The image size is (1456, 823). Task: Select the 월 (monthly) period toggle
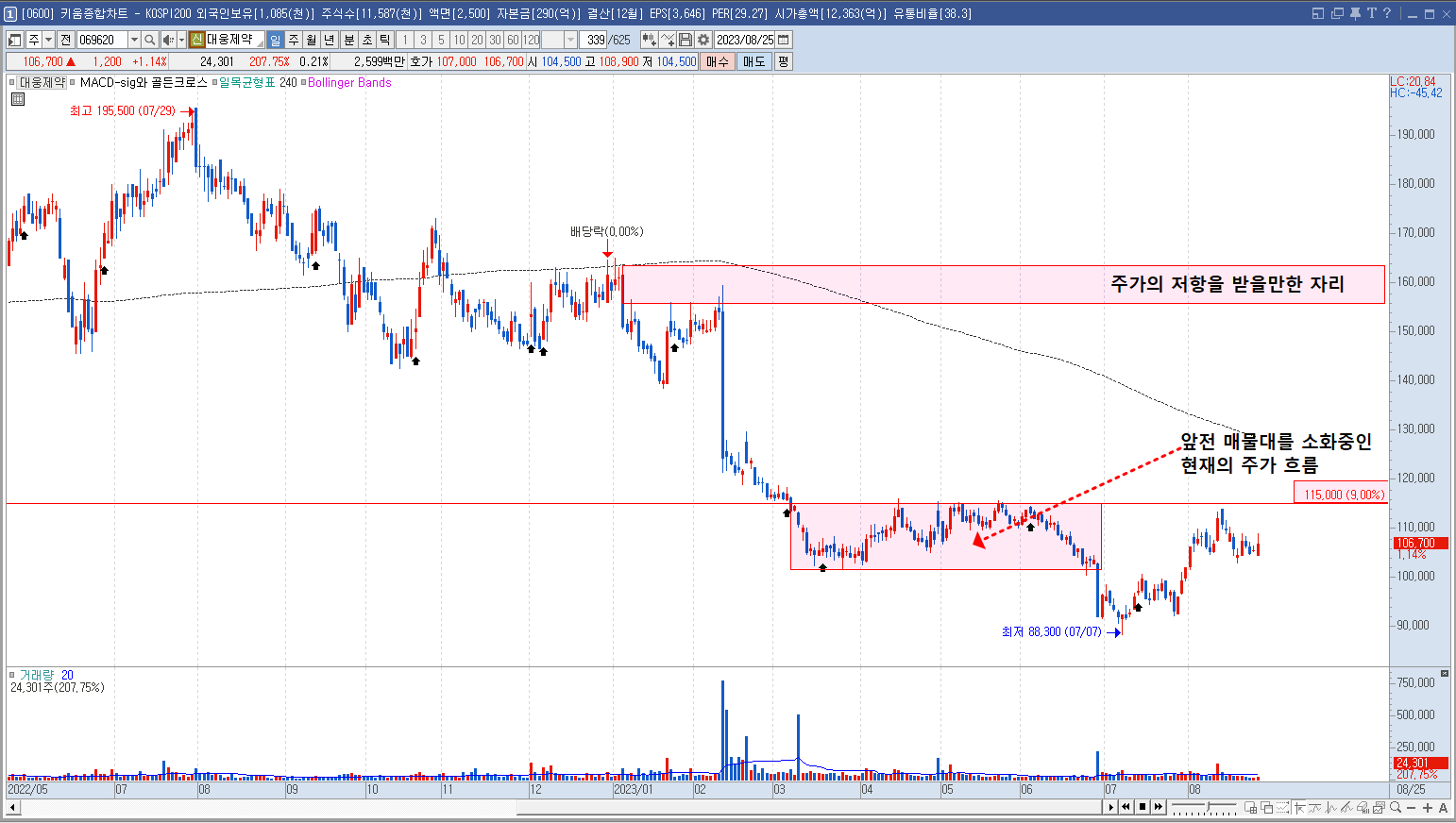[x=312, y=40]
